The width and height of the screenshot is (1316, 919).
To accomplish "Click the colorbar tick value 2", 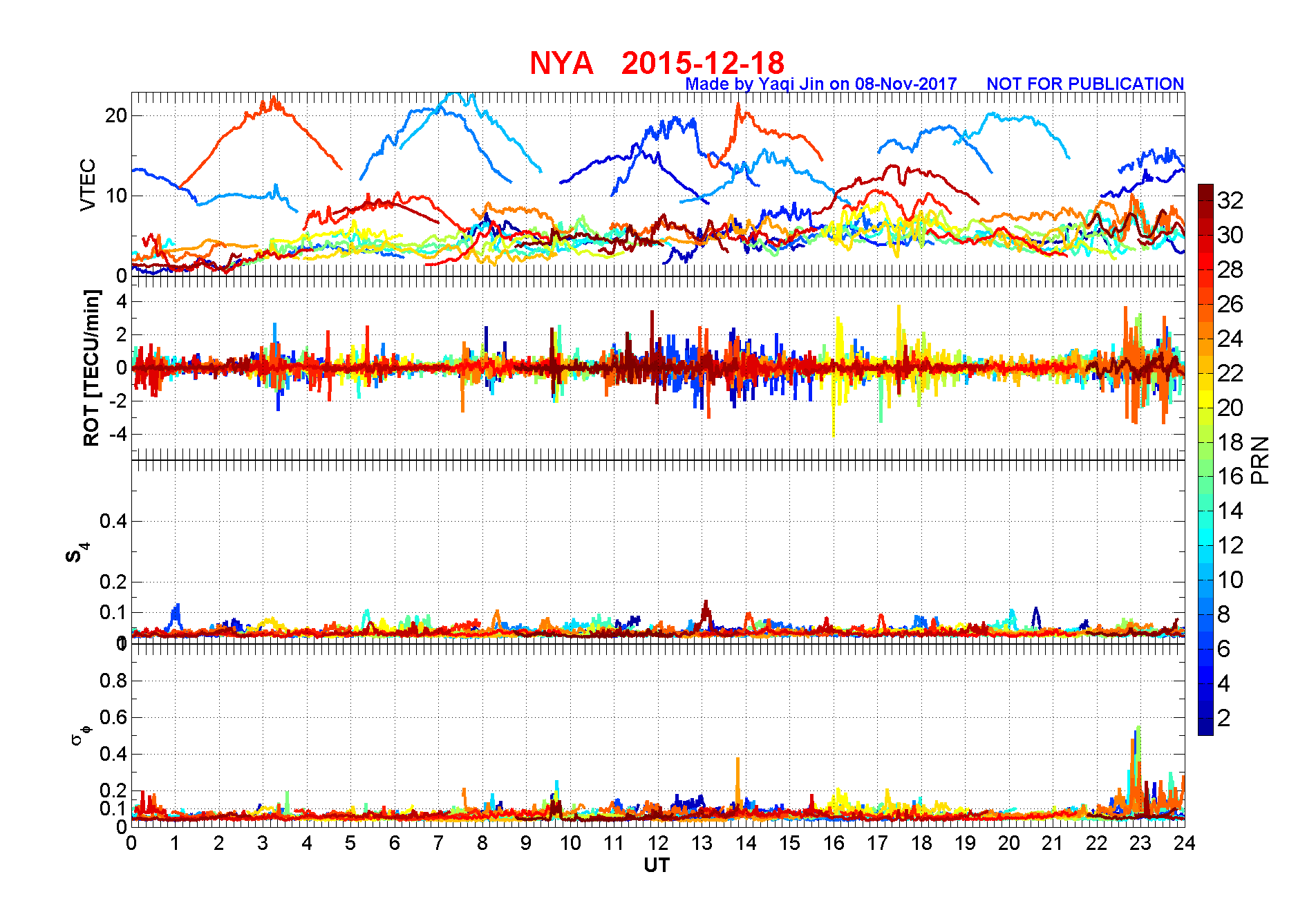I will pos(1224,718).
